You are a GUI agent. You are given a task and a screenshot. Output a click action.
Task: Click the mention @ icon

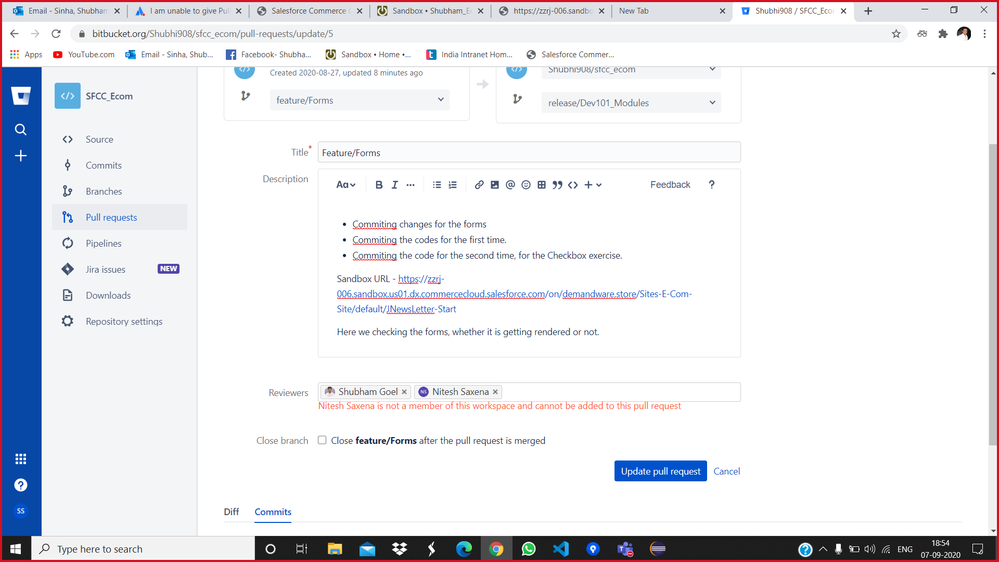(510, 185)
